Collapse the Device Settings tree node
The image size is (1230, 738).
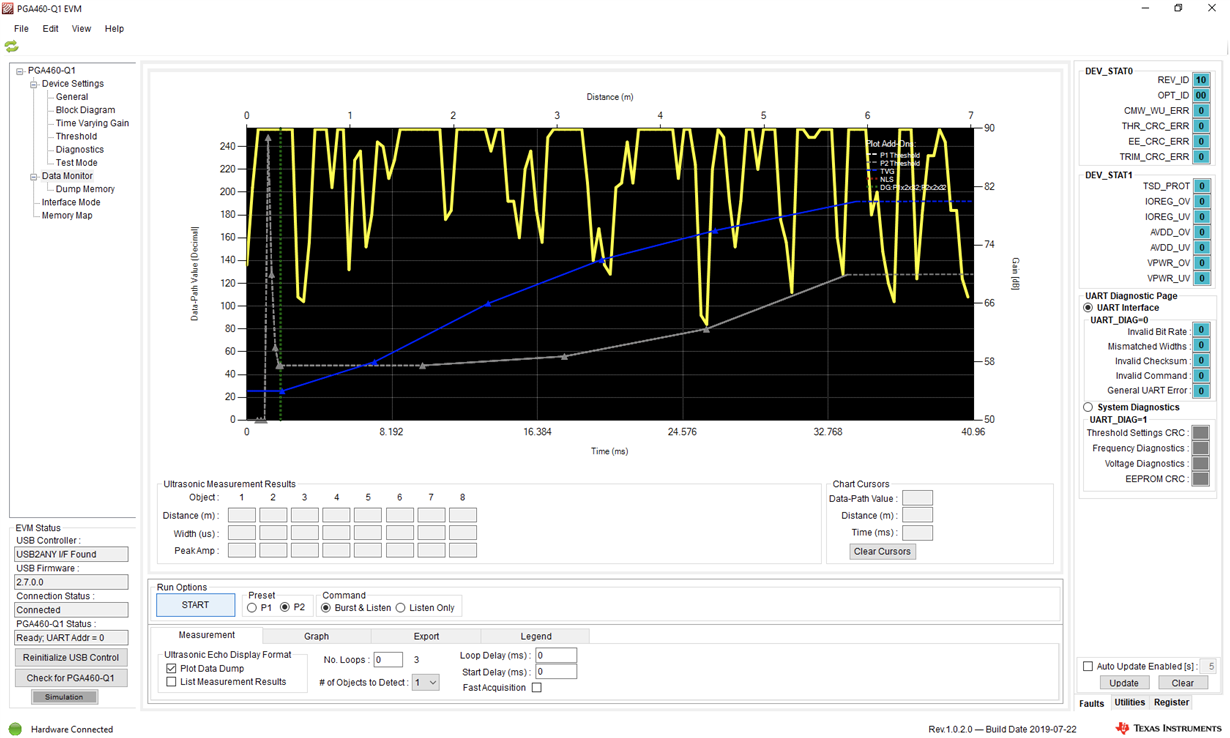(33, 84)
